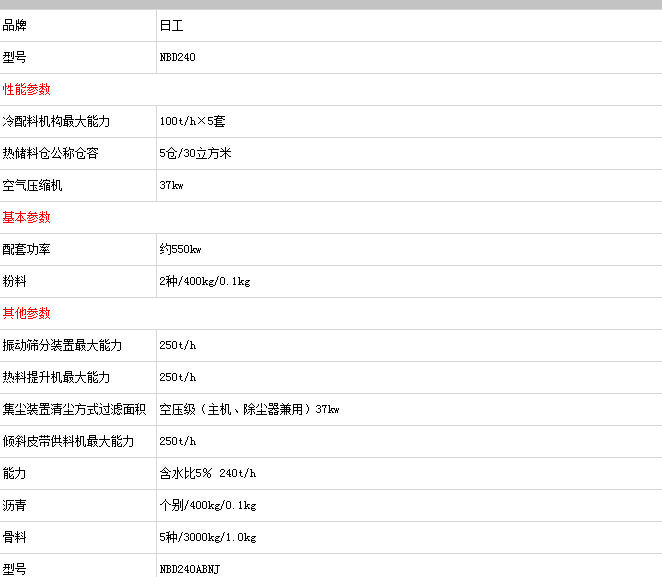Select the 振动筛分装置最大能力 label
Viewport: 662px width, 577px height.
pos(62,346)
